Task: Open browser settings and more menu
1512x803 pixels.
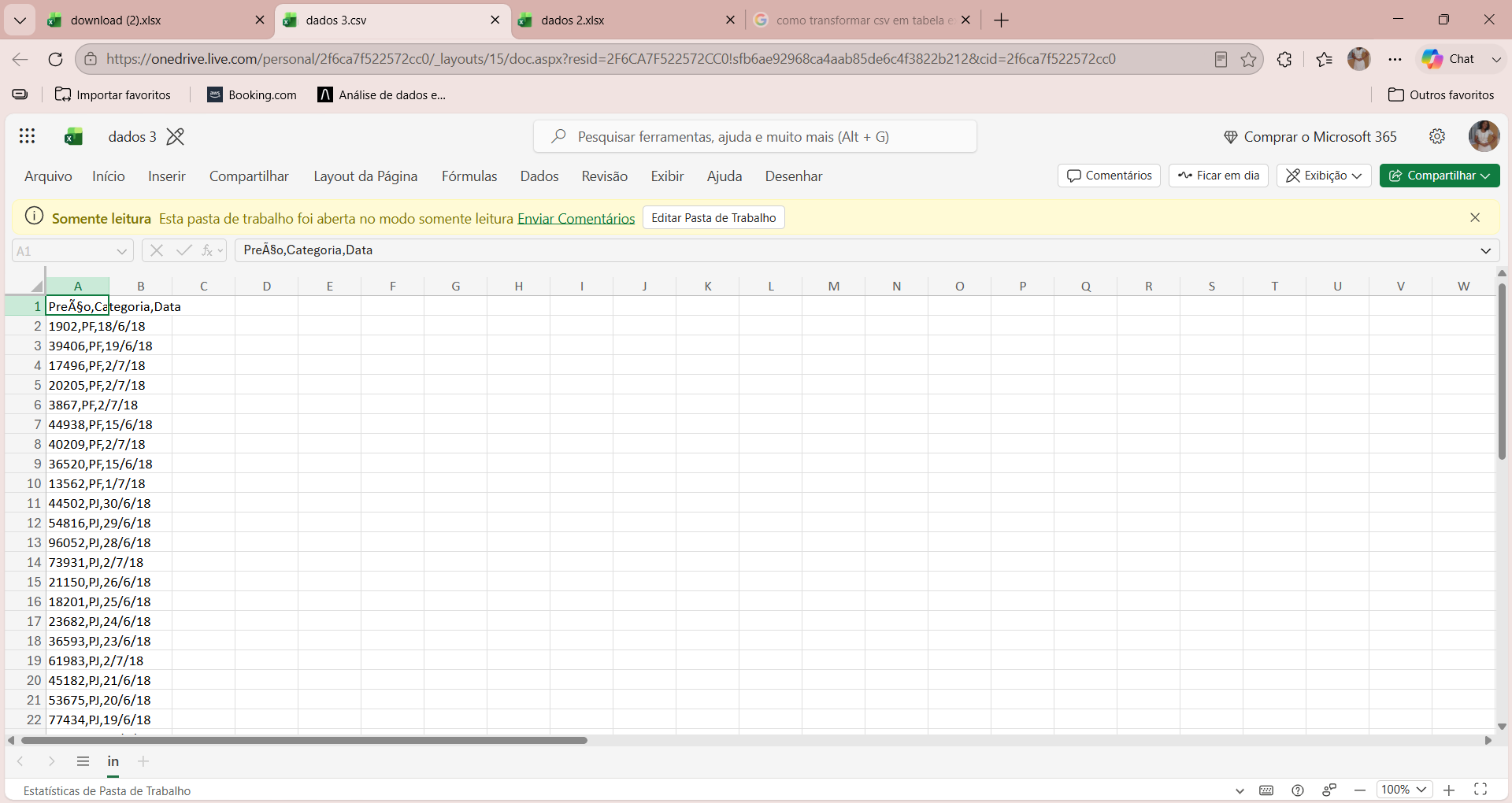Action: 1395,59
